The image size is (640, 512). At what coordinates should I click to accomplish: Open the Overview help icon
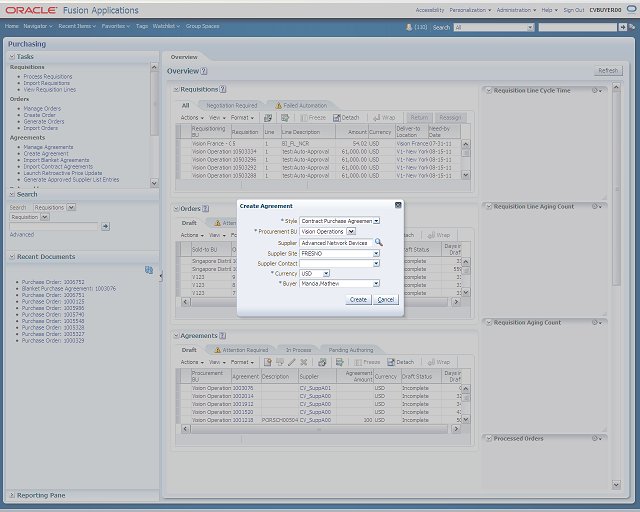pos(204,71)
